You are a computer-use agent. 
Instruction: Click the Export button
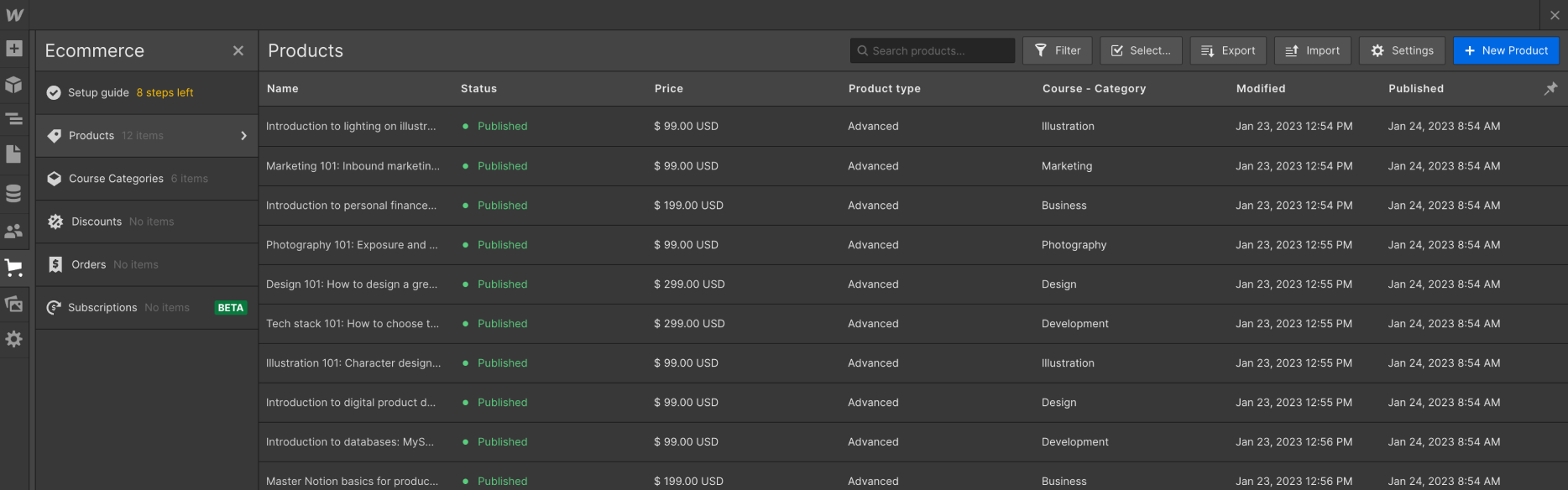[x=1228, y=50]
